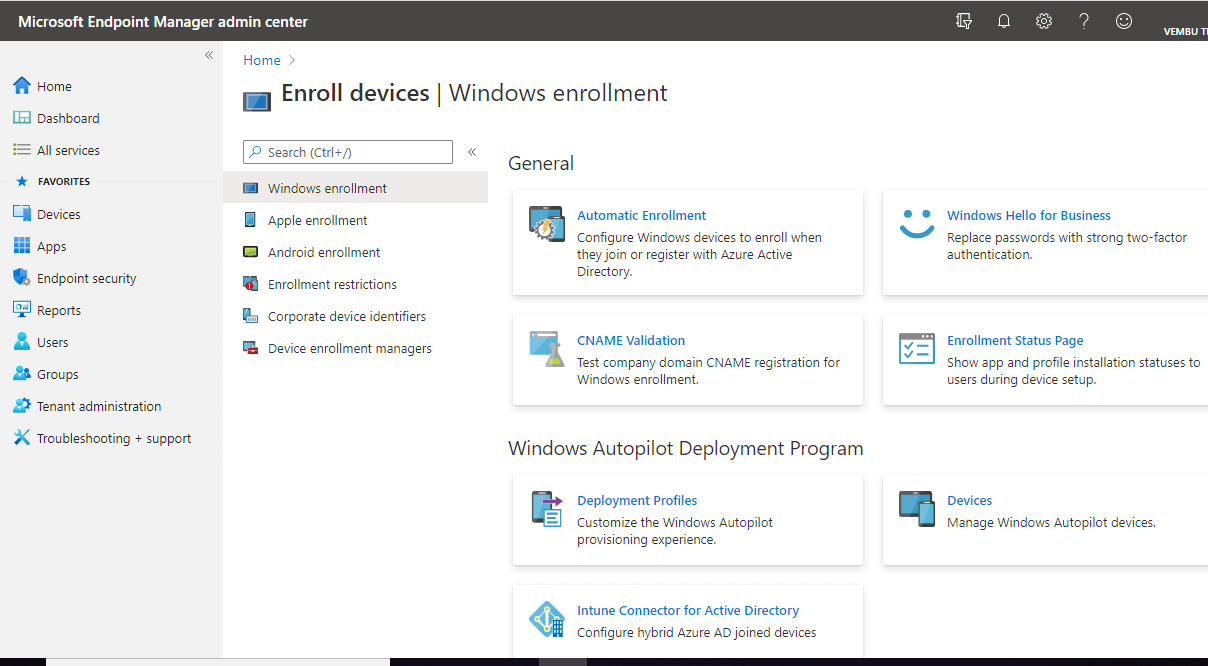Click the Intune Connector card icon
Screen dimensions: 1208x666
click(x=547, y=620)
